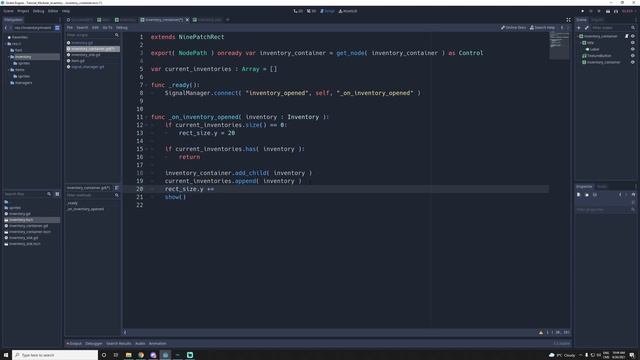
Task: Close the inventory_container scene tab
Action: pyautogui.click(x=187, y=20)
